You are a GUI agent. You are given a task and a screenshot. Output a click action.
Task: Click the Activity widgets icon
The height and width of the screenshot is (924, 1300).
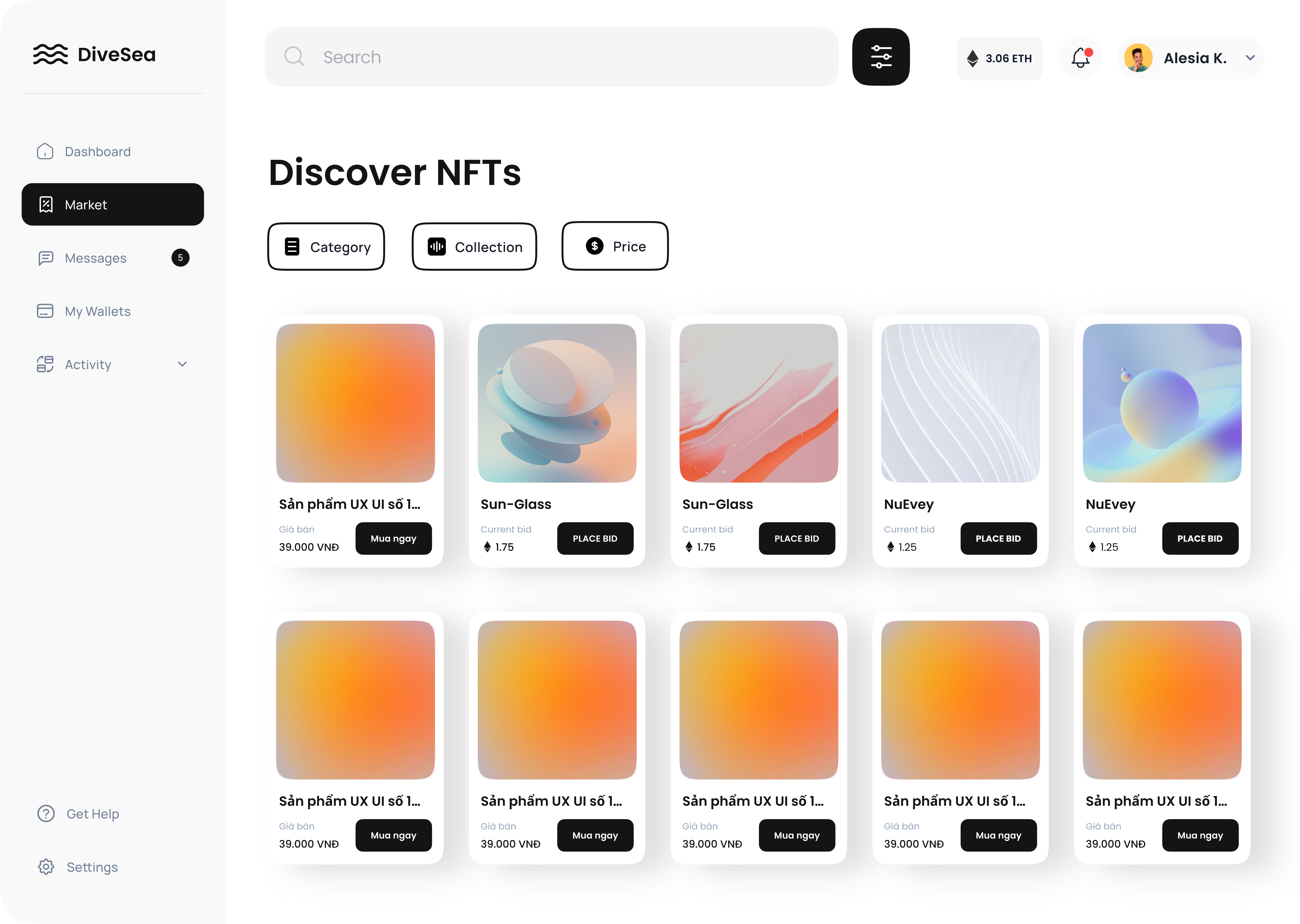(x=45, y=364)
